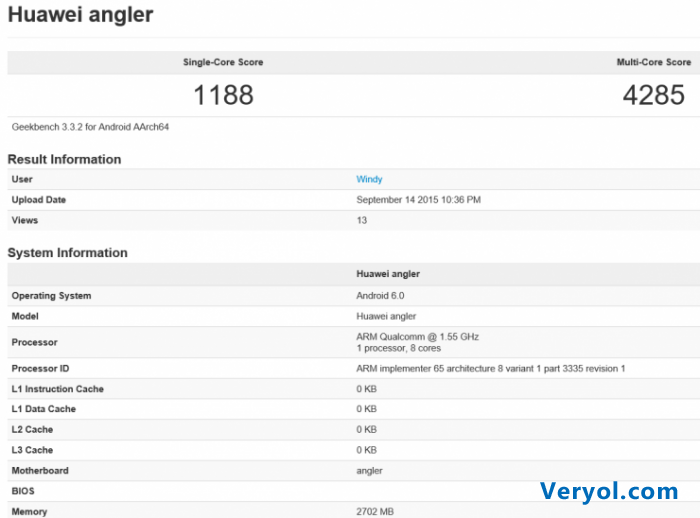Select the Android 6.0 operating system value

pyautogui.click(x=380, y=296)
